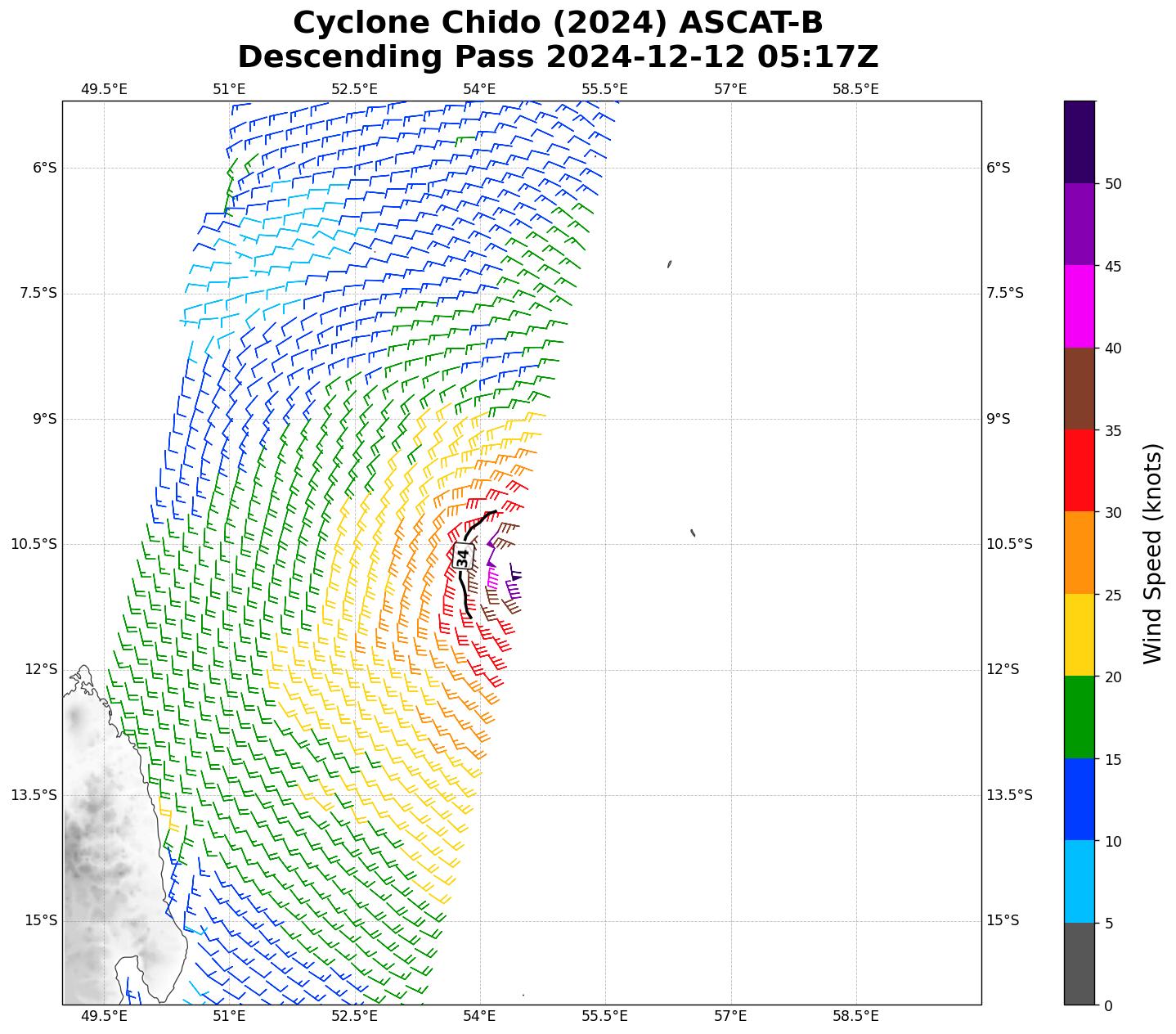The image size is (1176, 1034).
Task: Select the light blue 5–10 knot color band
Action: (x=1079, y=881)
